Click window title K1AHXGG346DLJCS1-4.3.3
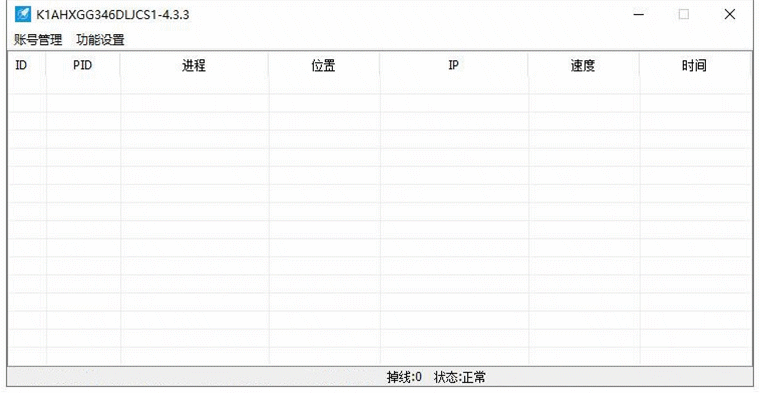Image resolution: width=760 pixels, height=393 pixels. coord(113,15)
